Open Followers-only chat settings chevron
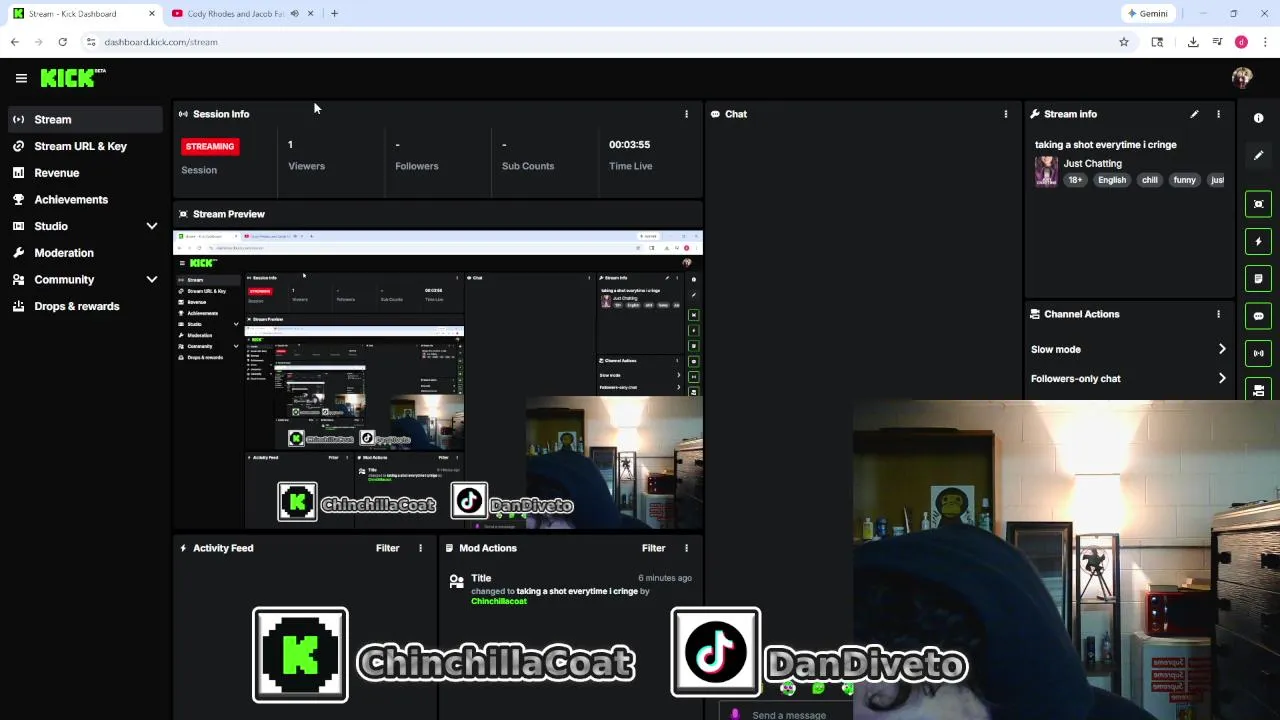 click(1221, 378)
